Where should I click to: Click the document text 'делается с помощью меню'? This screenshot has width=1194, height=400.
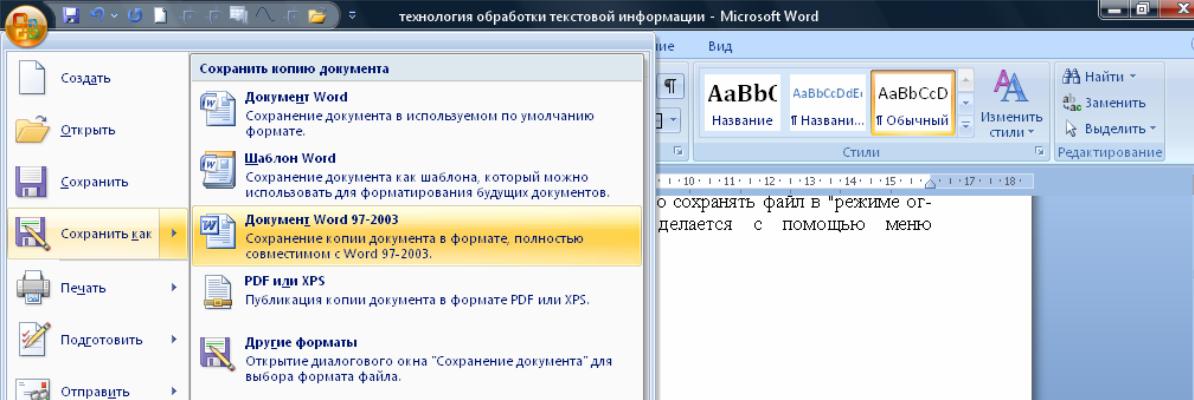[794, 225]
